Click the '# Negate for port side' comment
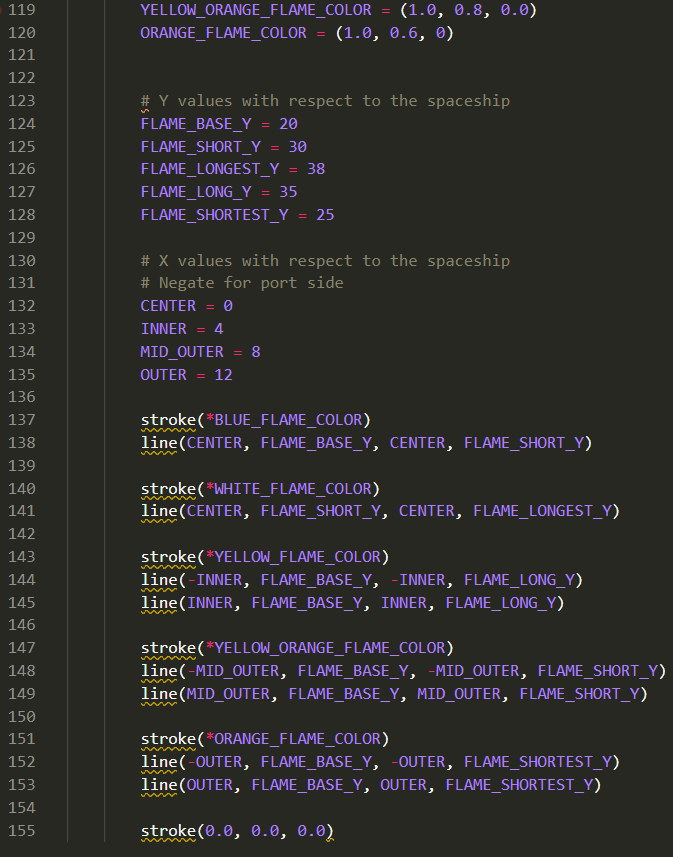This screenshot has height=857, width=673. (242, 283)
